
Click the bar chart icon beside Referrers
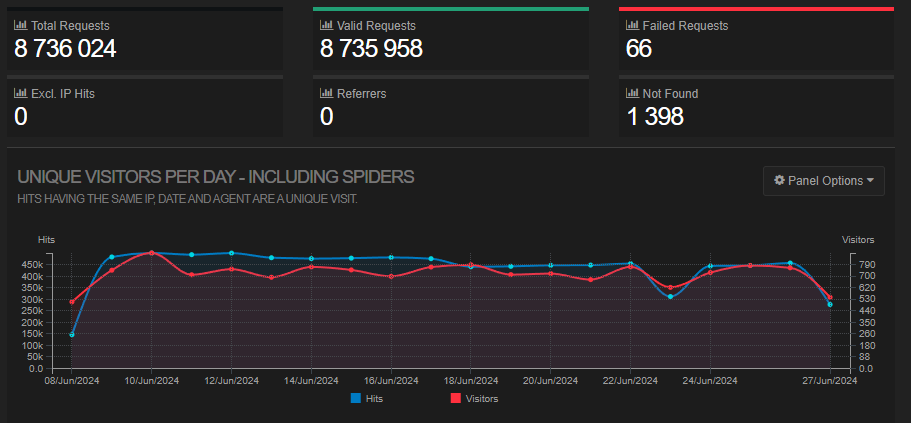click(x=327, y=94)
